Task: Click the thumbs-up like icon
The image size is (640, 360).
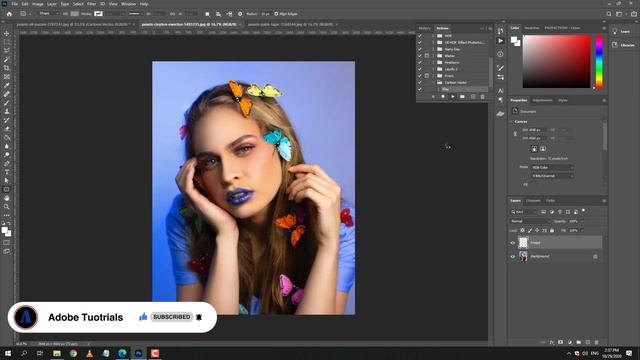Action: coord(143,317)
